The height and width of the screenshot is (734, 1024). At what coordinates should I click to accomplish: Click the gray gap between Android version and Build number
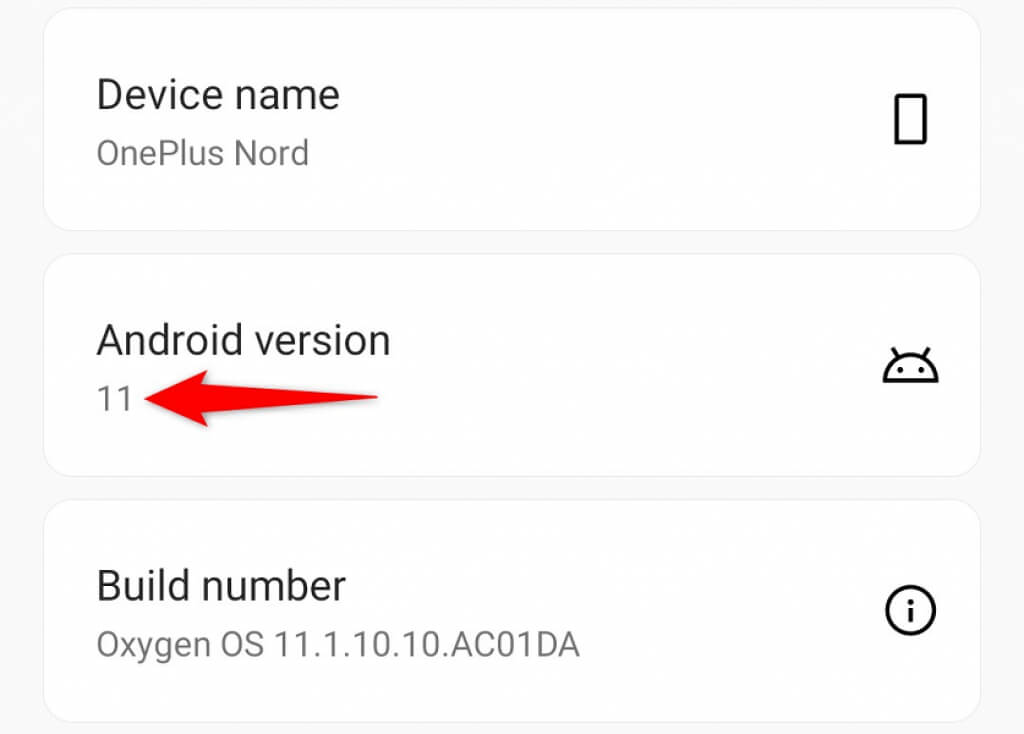pos(512,488)
